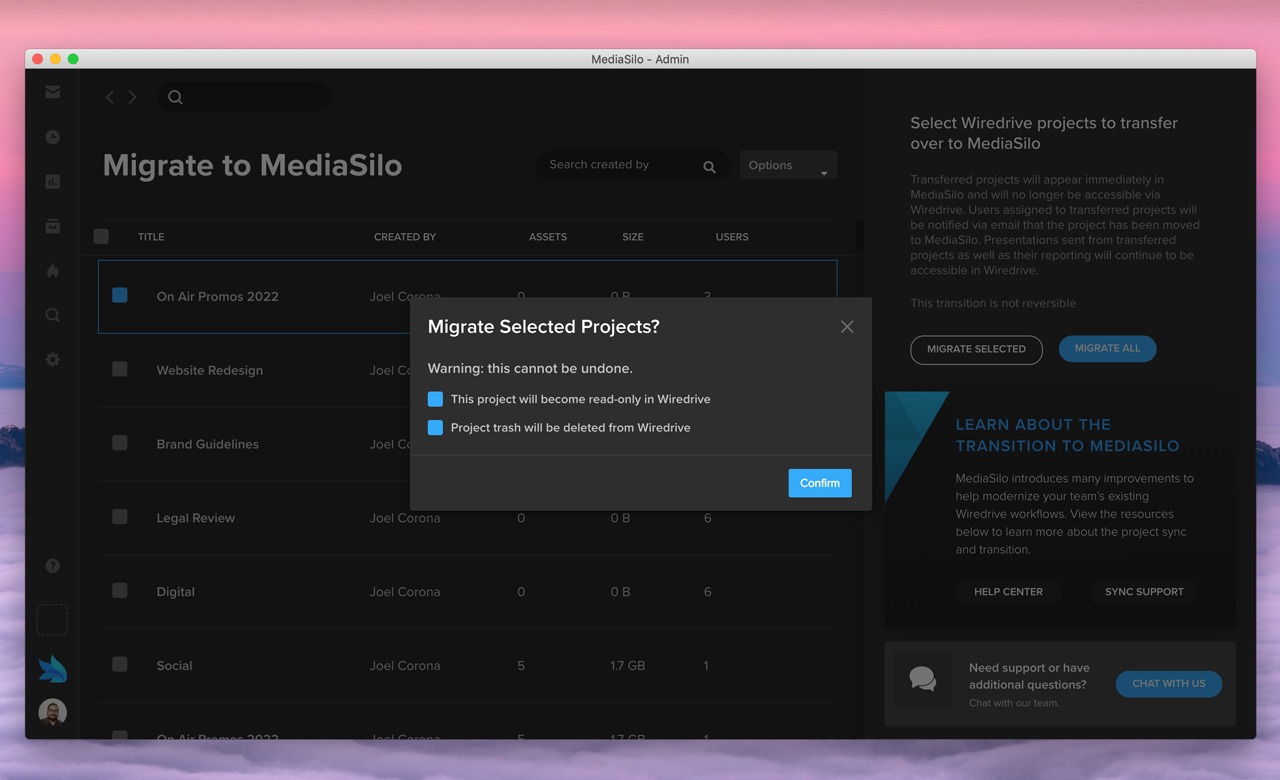1280x780 pixels.
Task: Open the analytics chart icon in sidebar
Action: point(53,182)
